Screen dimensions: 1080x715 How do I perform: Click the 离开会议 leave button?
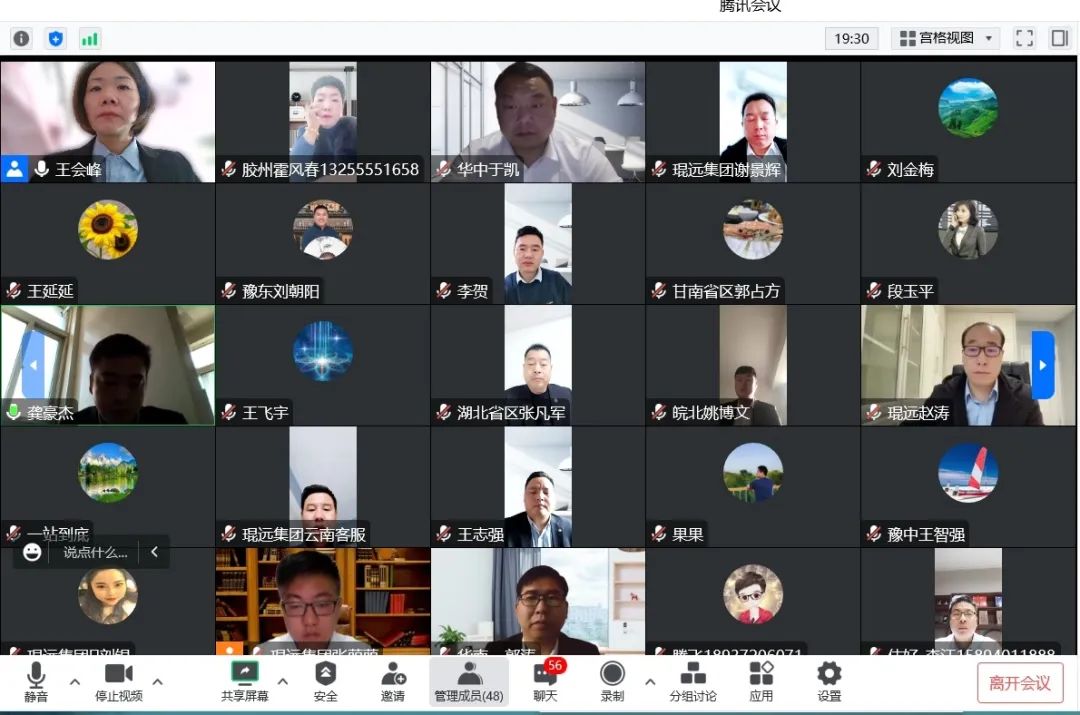(x=1020, y=683)
